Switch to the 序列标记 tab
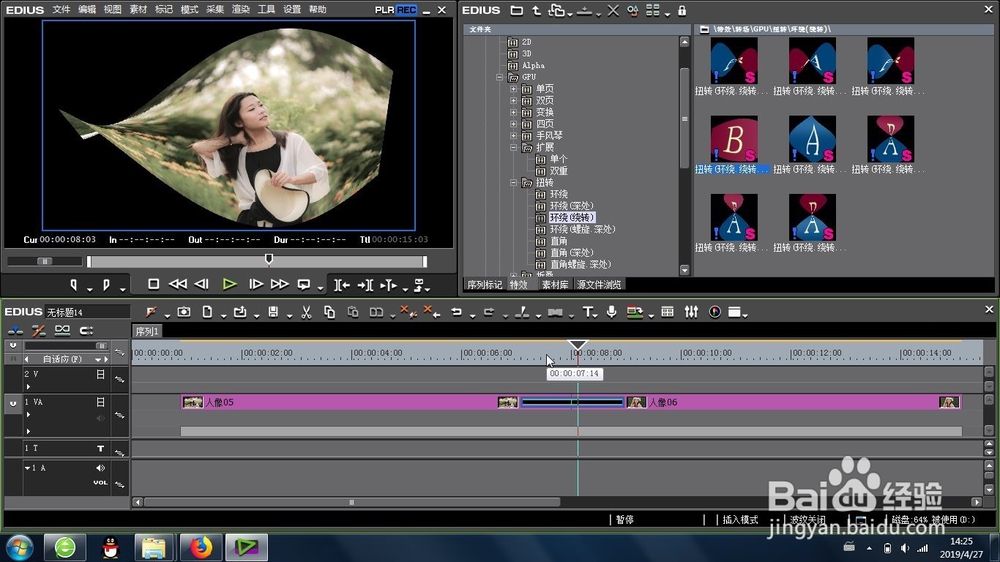This screenshot has height=562, width=1000. coord(484,285)
